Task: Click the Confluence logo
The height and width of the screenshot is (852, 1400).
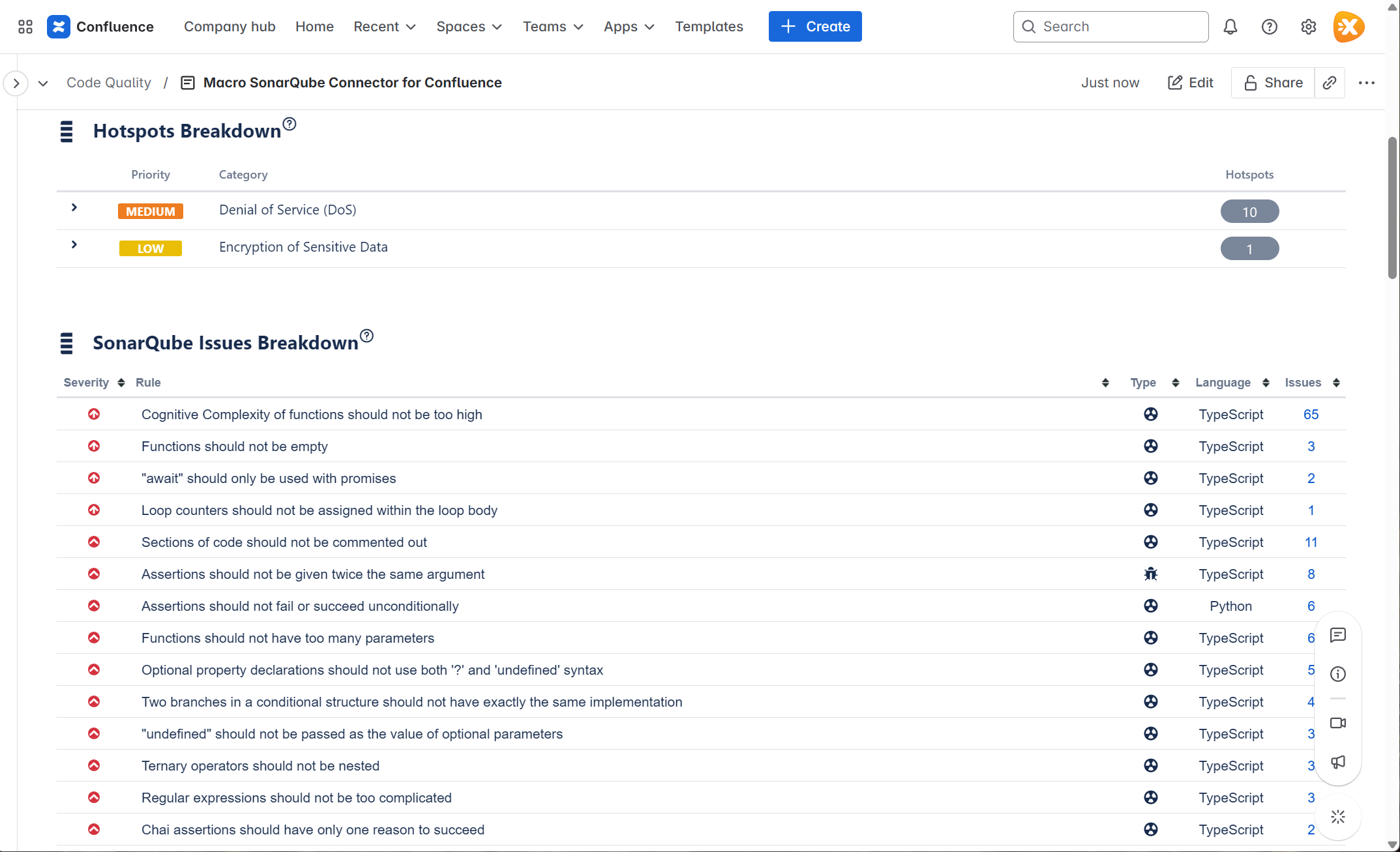Action: 59,27
